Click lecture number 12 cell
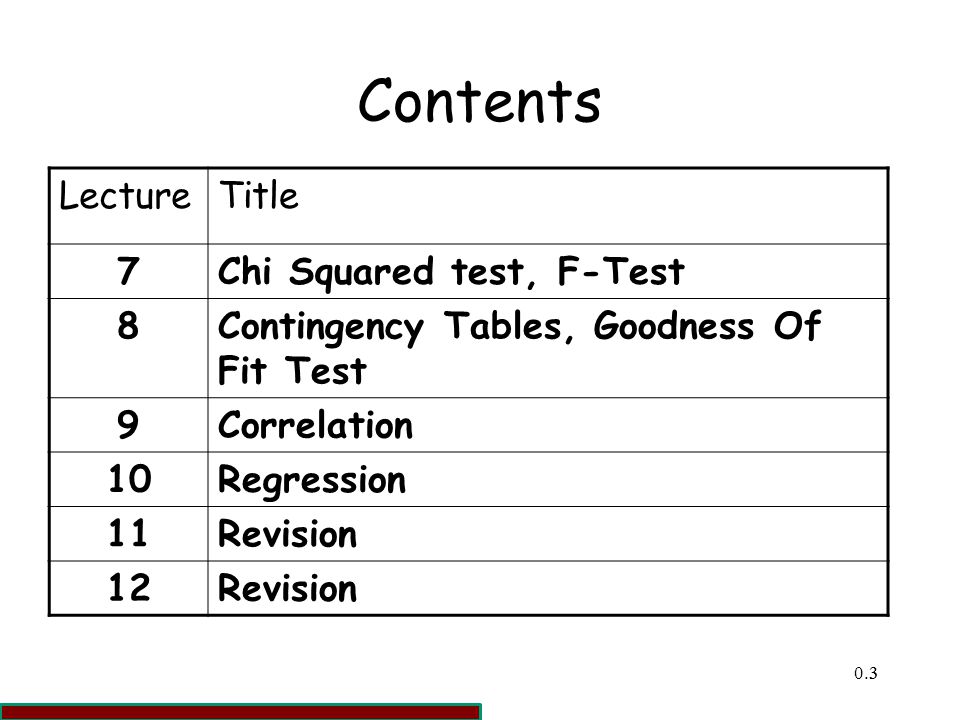Image resolution: width=960 pixels, height=720 pixels. tap(129, 588)
